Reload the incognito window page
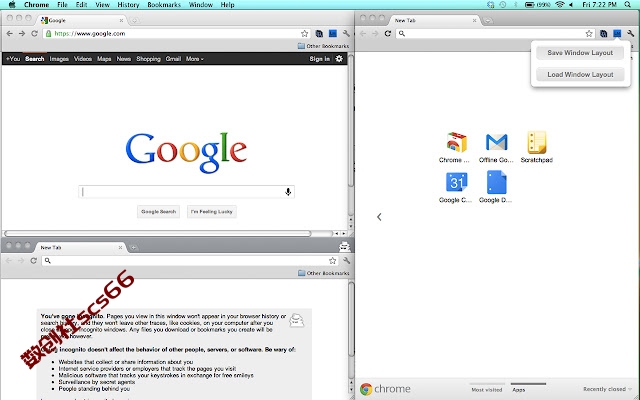 (33, 261)
